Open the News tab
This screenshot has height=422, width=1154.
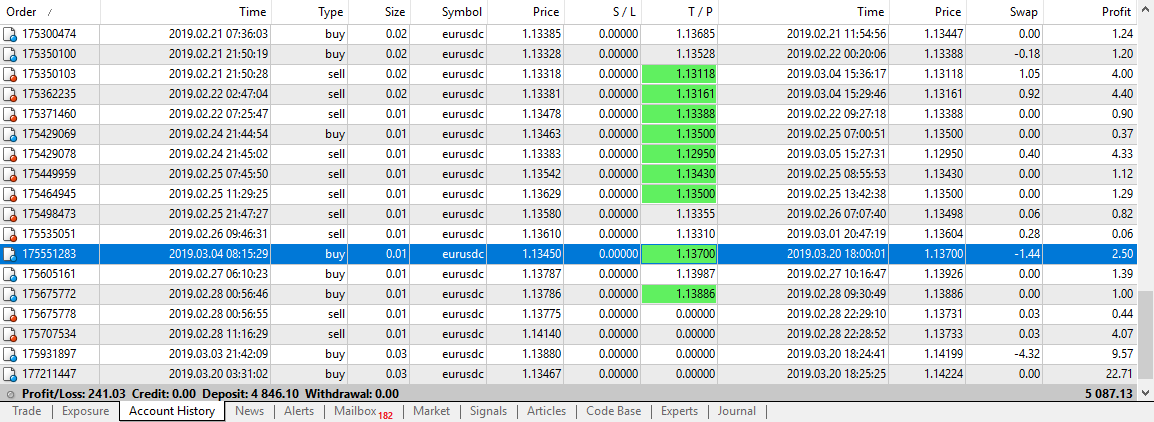point(249,411)
